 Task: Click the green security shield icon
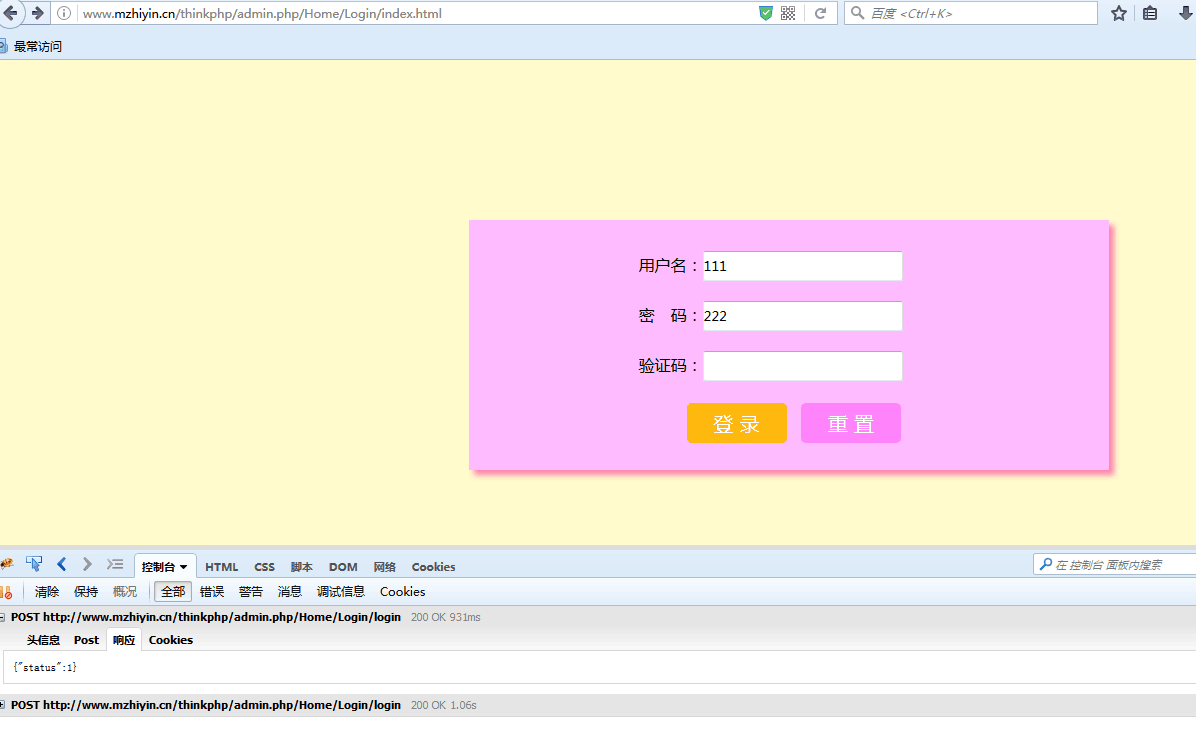pyautogui.click(x=766, y=13)
